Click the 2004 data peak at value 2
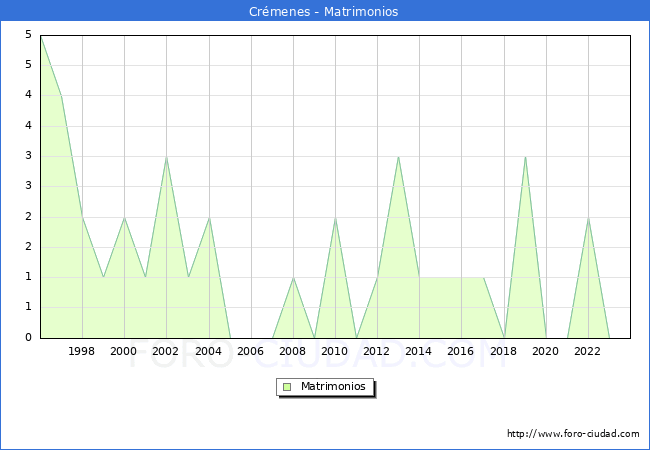 209,218
